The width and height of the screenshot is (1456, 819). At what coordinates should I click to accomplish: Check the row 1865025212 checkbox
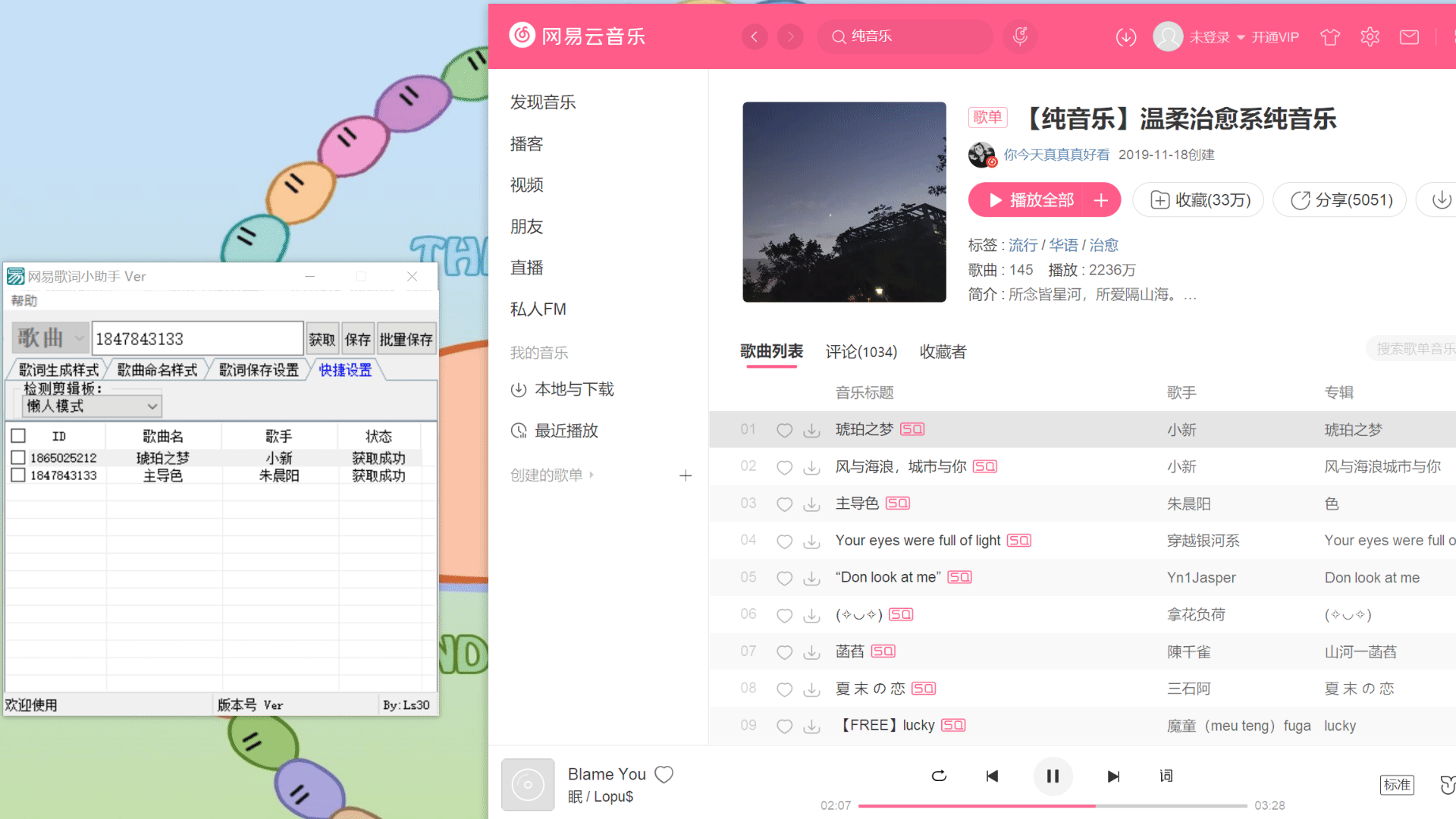(x=18, y=458)
